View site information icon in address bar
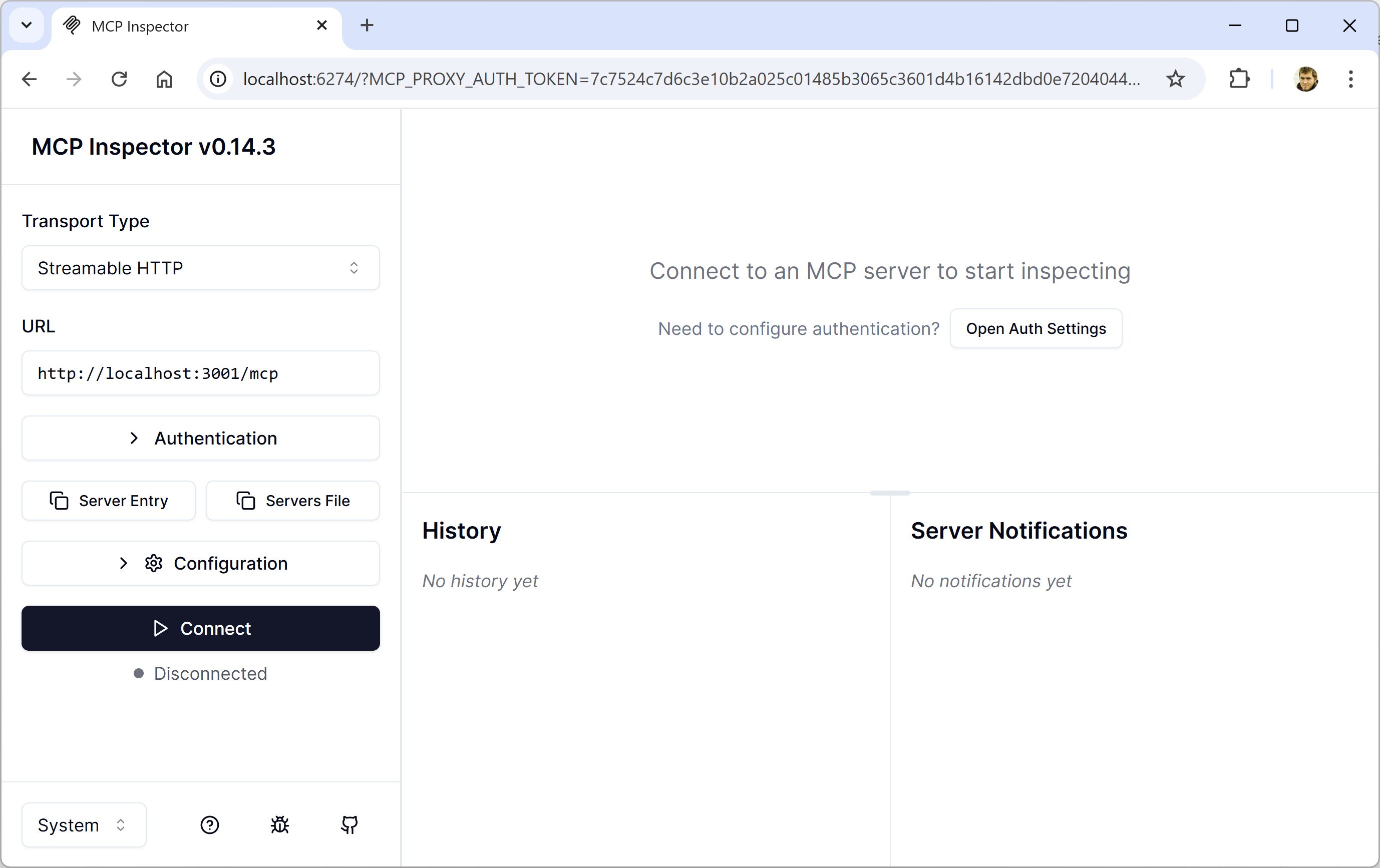This screenshot has height=868, width=1380. (x=218, y=79)
